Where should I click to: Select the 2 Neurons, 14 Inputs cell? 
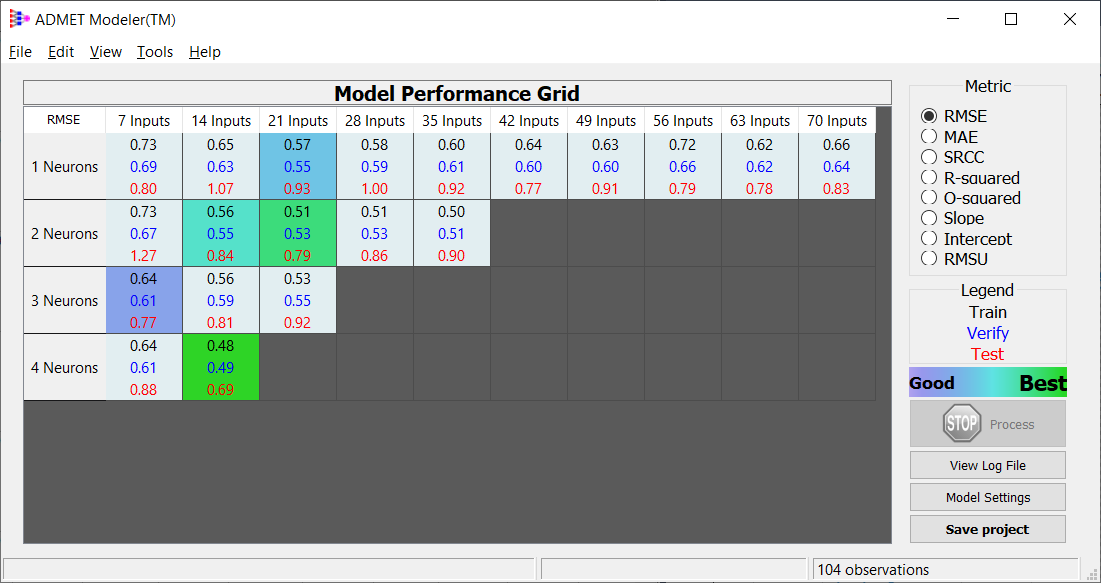(220, 234)
